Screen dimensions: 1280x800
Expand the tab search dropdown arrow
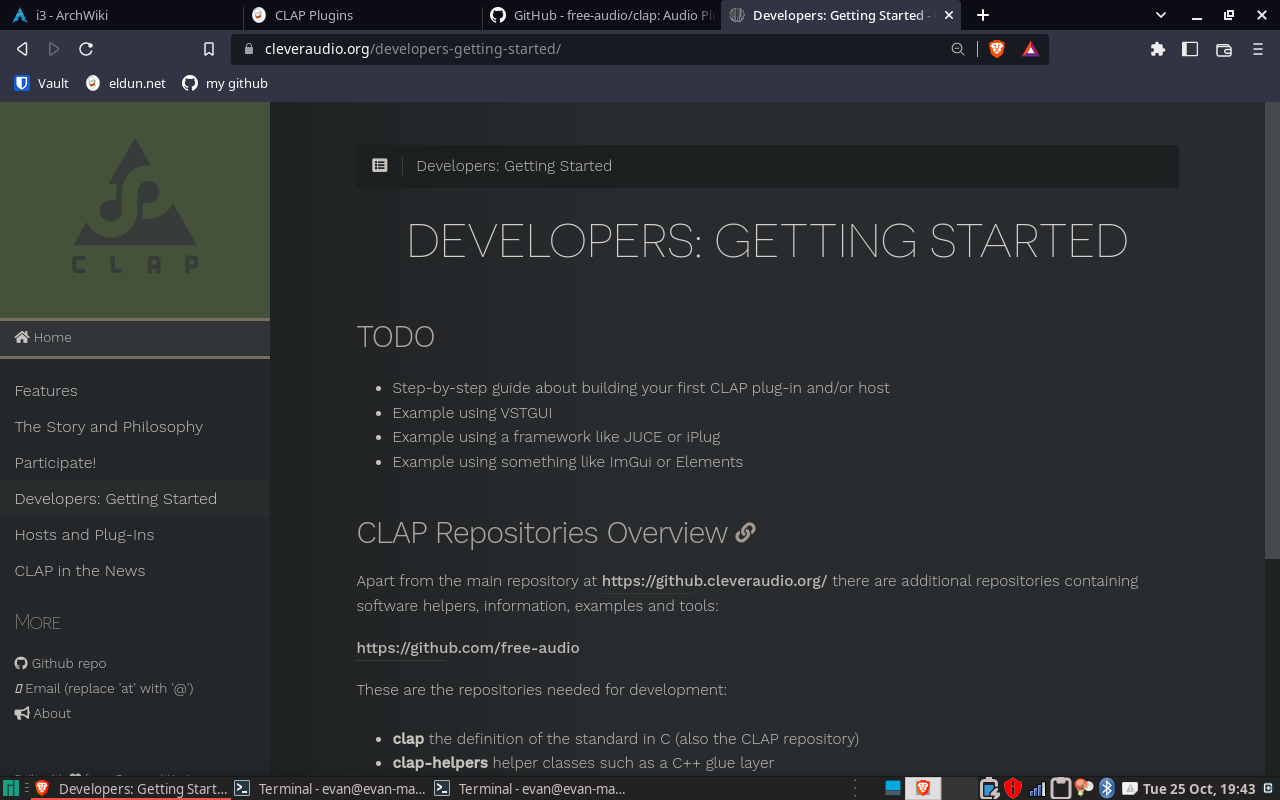1161,15
